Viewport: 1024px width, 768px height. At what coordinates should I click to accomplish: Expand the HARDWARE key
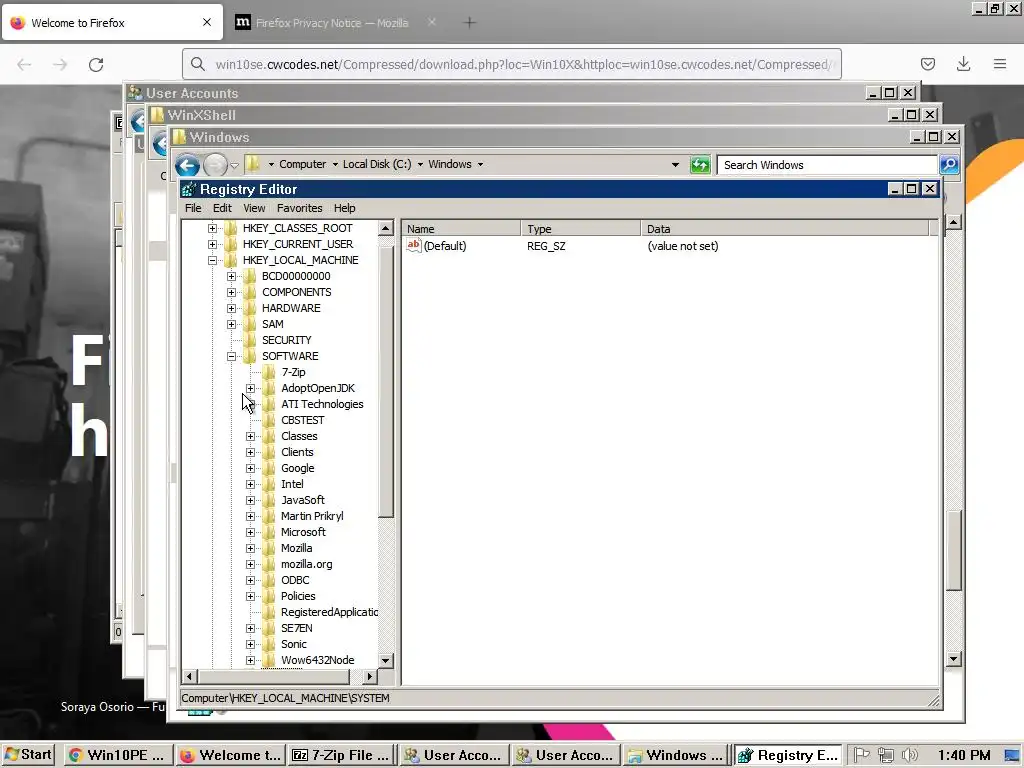pos(231,308)
